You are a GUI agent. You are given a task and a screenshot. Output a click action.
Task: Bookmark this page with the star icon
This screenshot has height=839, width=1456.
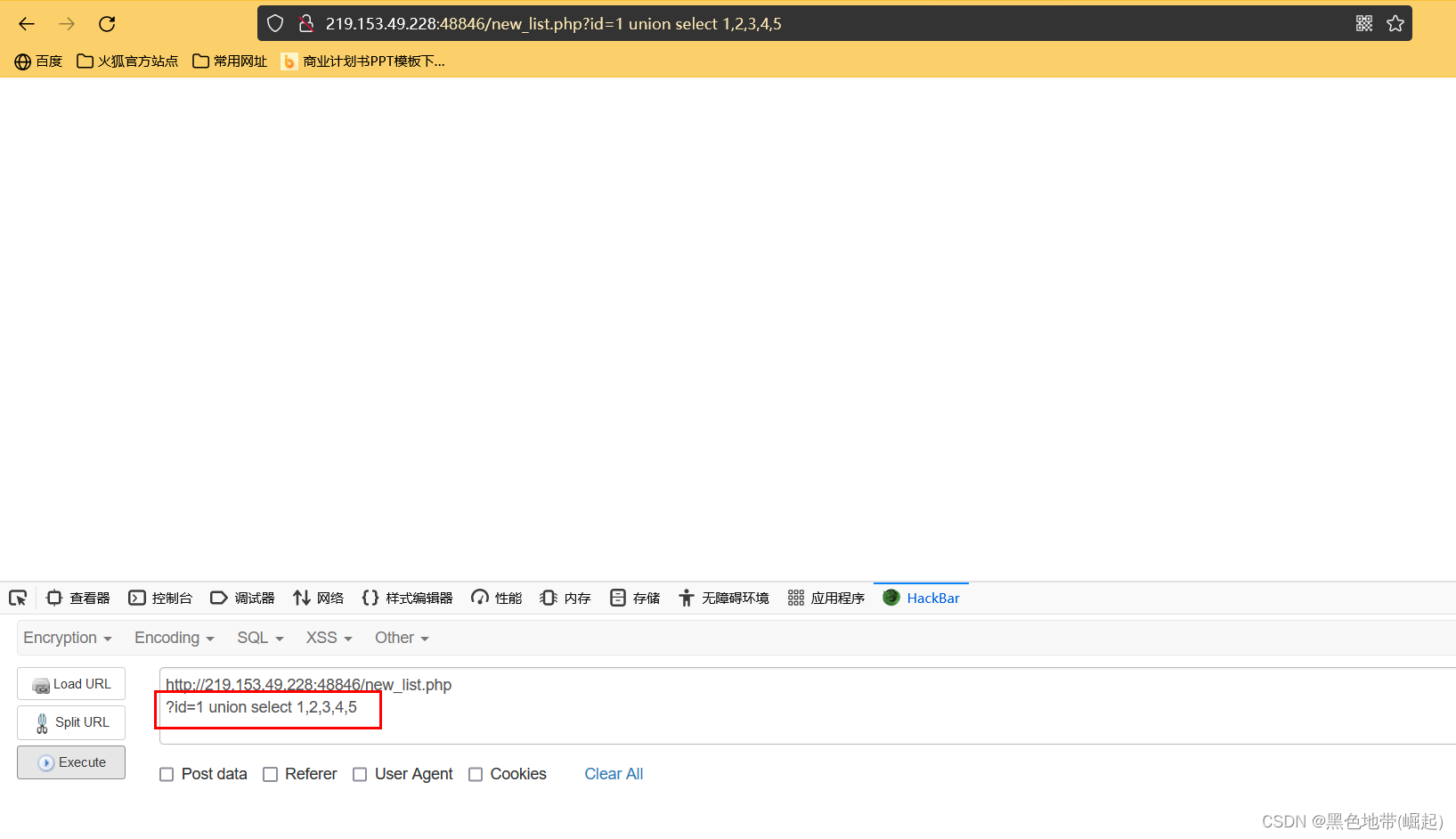coord(1395,24)
